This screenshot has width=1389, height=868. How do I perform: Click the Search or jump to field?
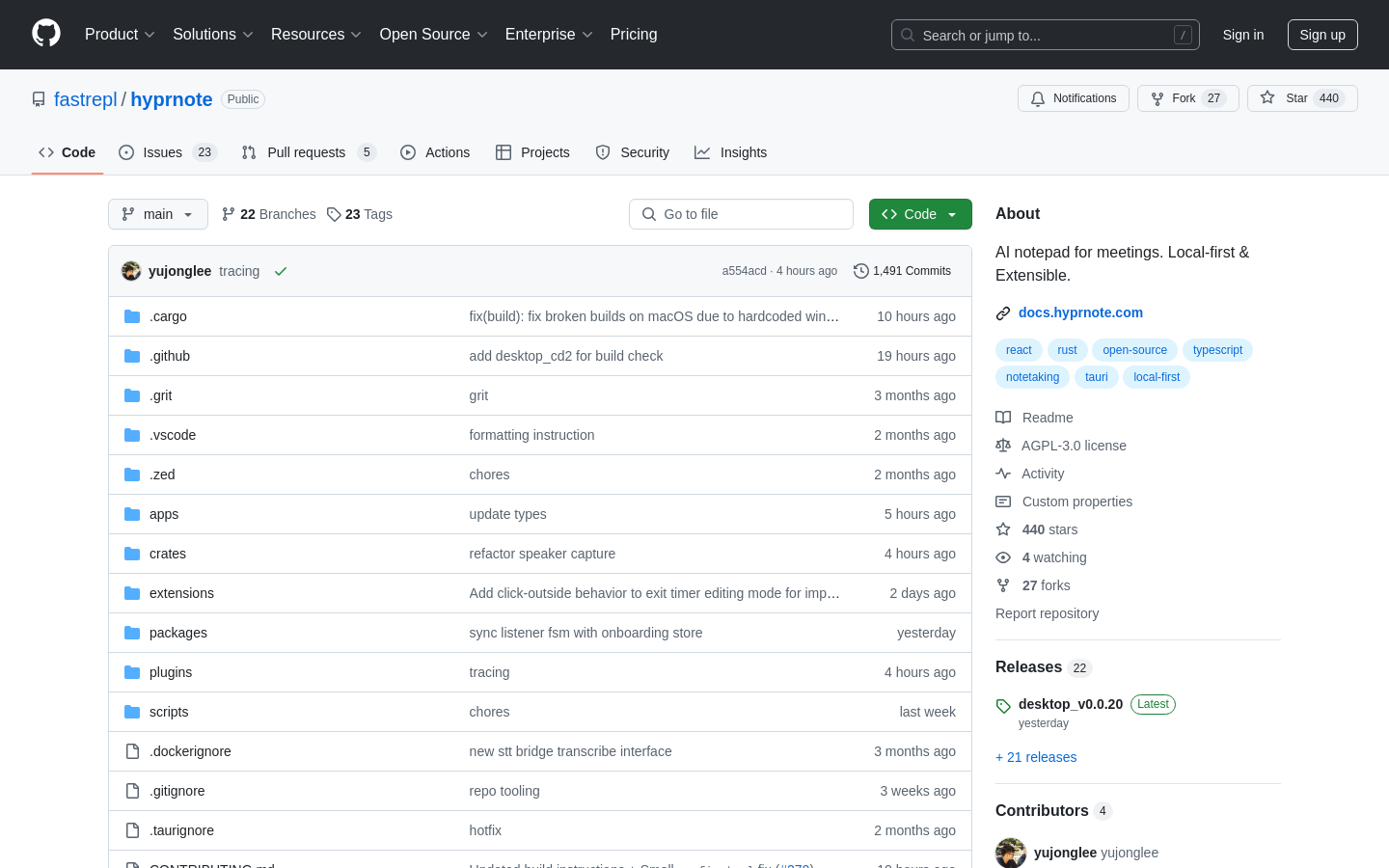[1046, 35]
